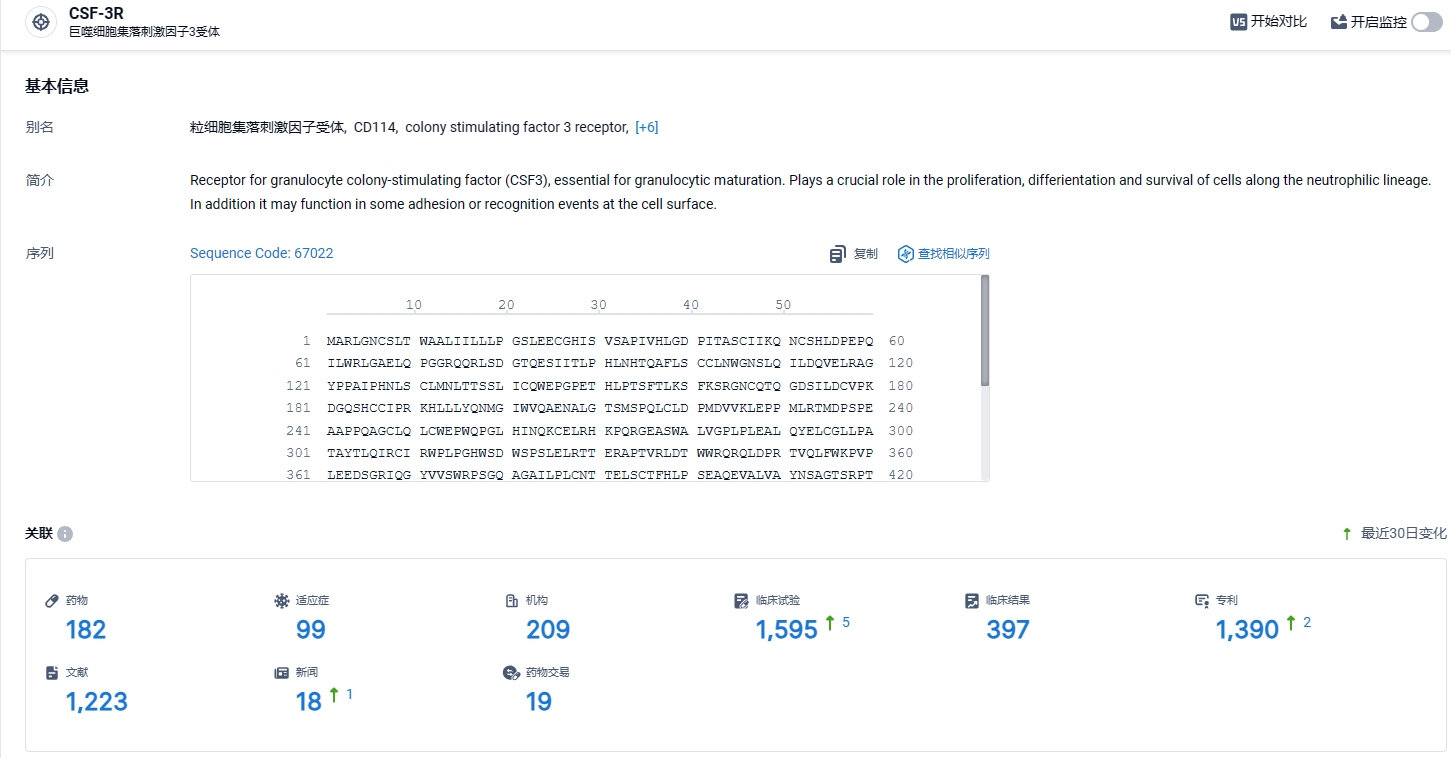Click the VS compare icon
The image size is (1451, 758).
(x=1238, y=22)
